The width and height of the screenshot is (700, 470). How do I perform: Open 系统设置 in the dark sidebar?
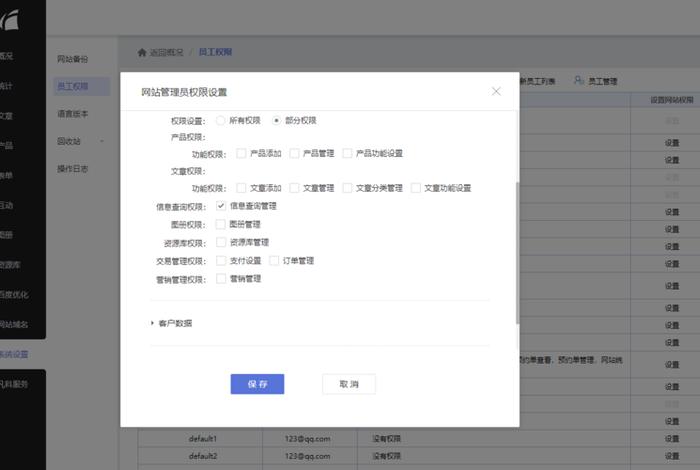pos(14,354)
